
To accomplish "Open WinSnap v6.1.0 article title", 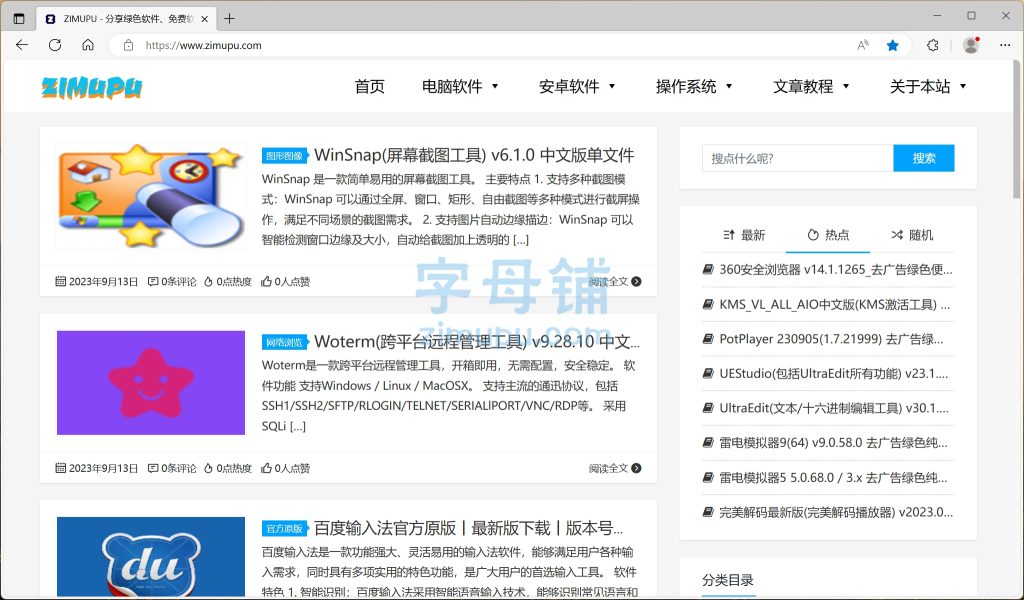I will [474, 155].
